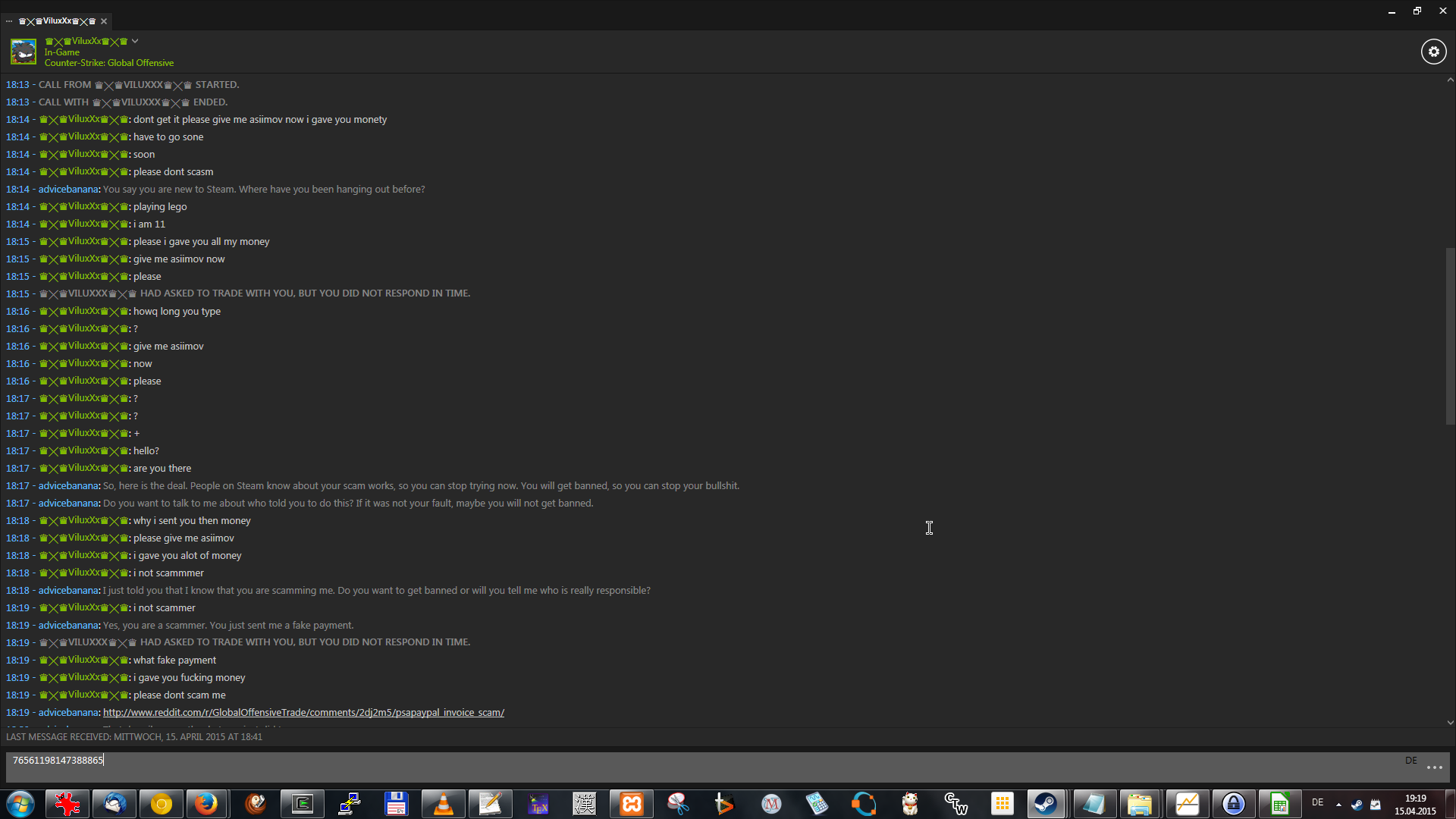Open XAMPP icon in taskbar

pyautogui.click(x=631, y=804)
